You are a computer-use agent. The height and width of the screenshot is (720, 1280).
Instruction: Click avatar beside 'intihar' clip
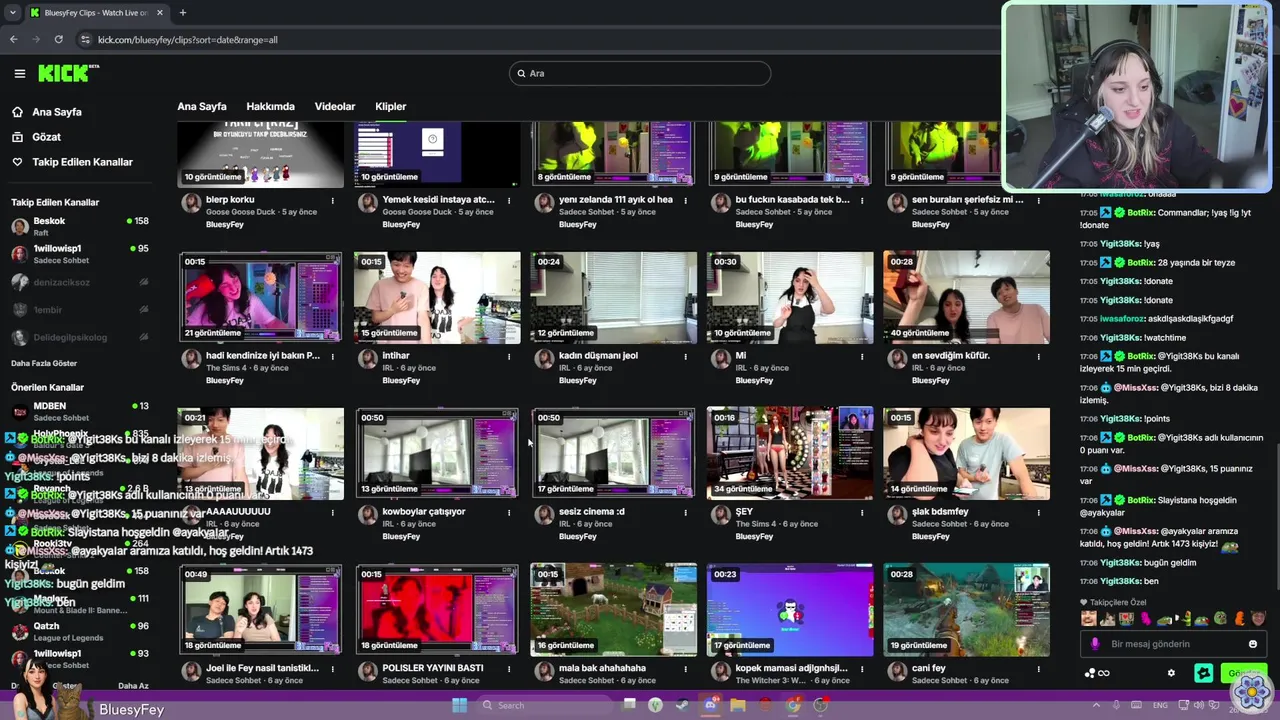(x=367, y=359)
